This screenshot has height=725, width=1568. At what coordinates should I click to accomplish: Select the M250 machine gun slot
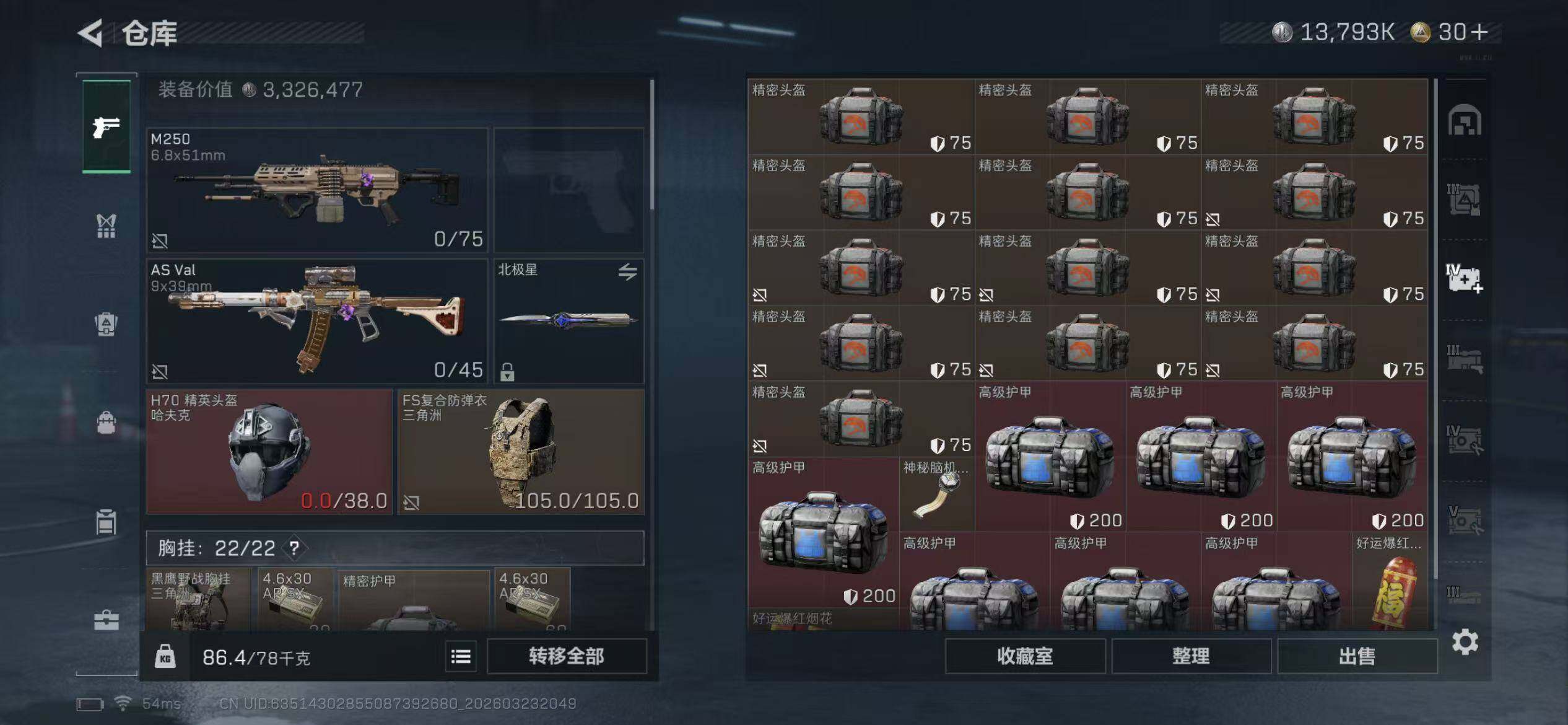(x=317, y=190)
